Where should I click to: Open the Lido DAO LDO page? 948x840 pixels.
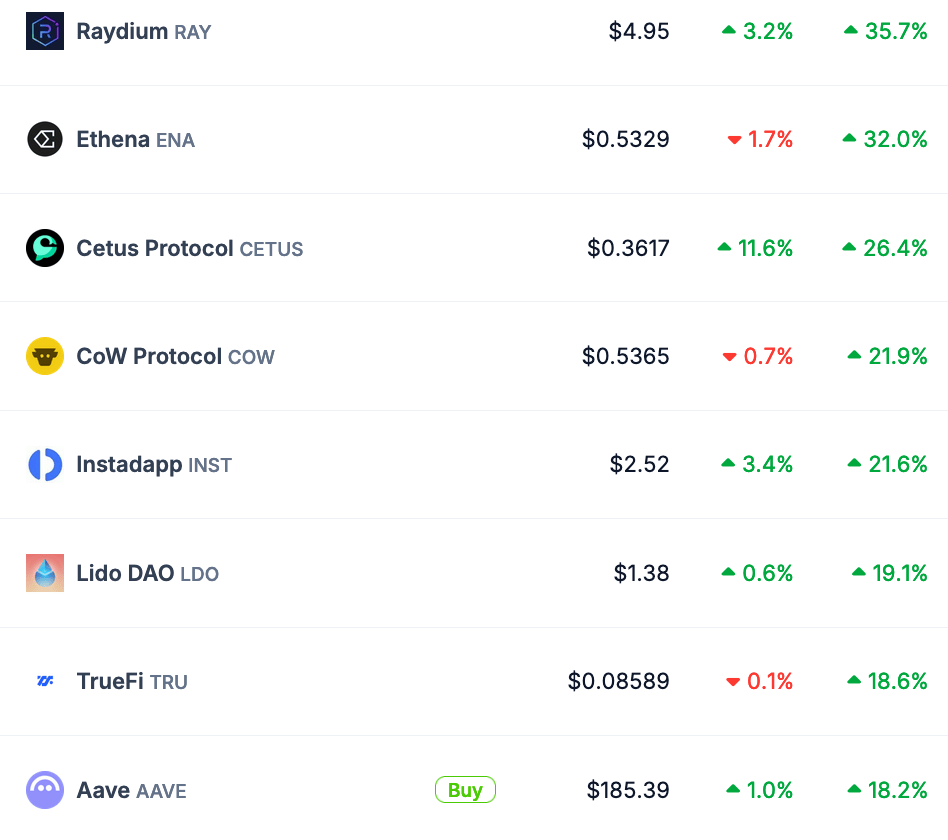(147, 573)
